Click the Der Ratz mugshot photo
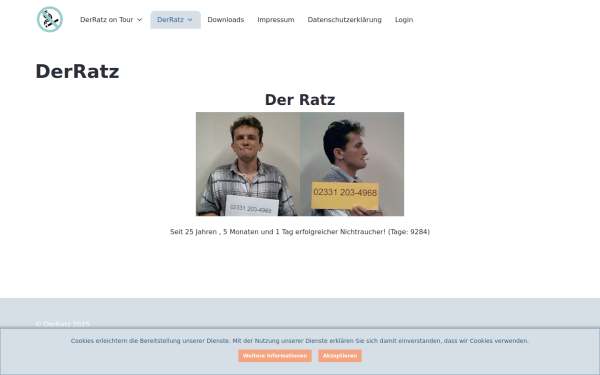 pyautogui.click(x=300, y=164)
